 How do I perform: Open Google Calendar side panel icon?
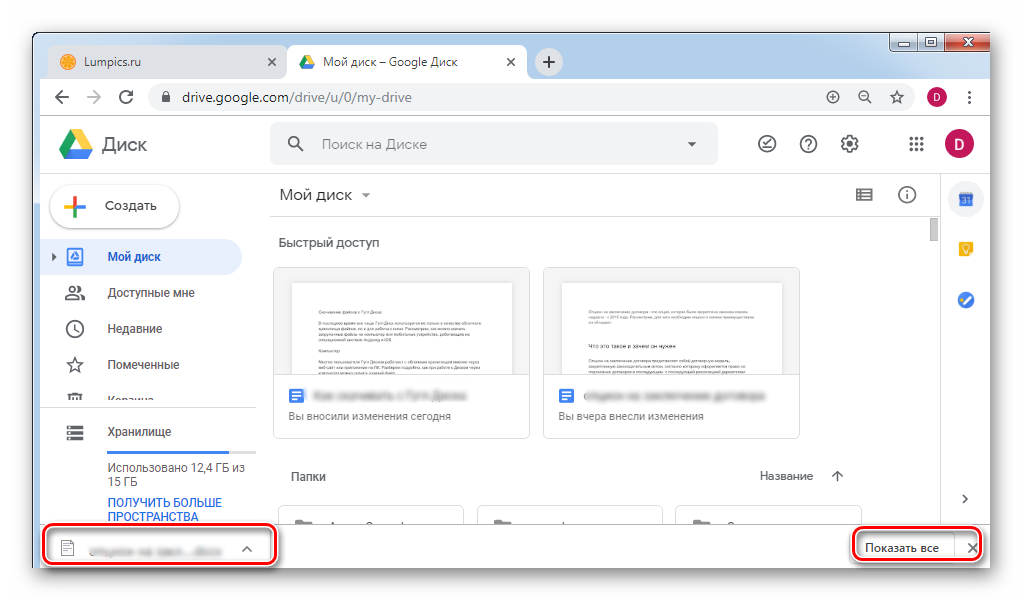(965, 199)
